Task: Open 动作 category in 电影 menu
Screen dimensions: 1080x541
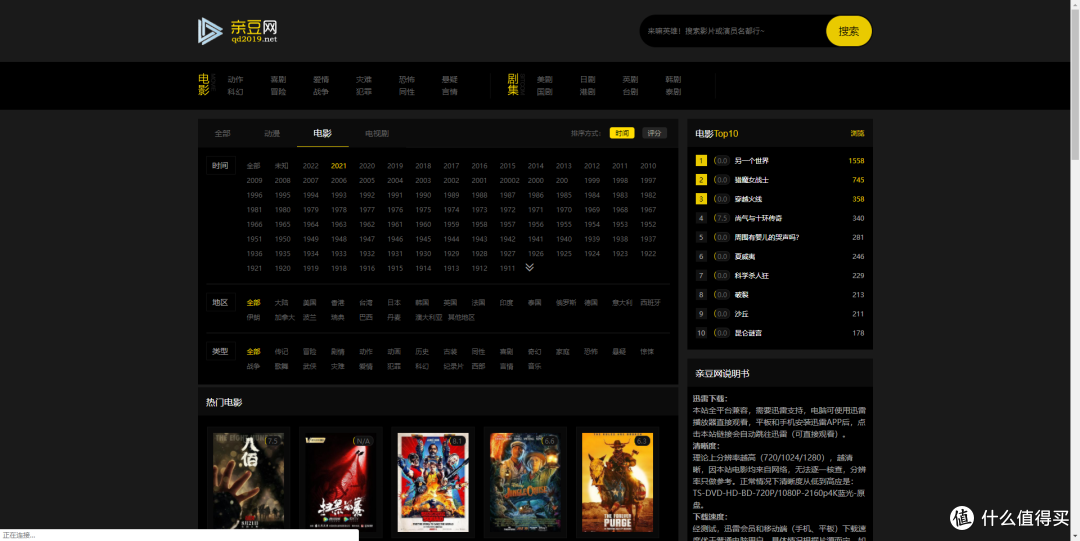Action: pyautogui.click(x=235, y=79)
